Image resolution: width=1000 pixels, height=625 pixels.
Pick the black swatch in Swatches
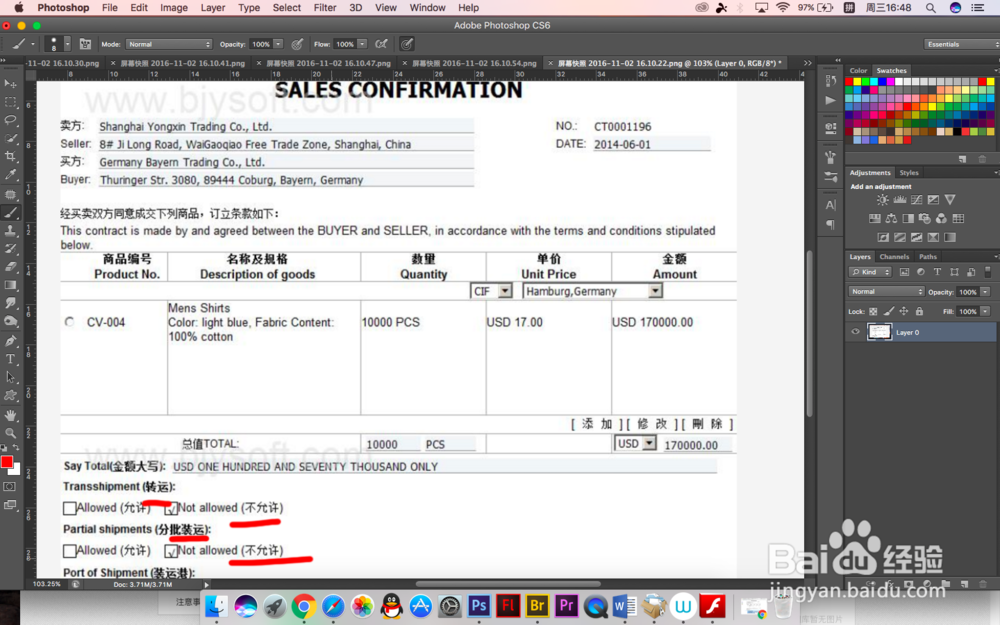[x=957, y=131]
